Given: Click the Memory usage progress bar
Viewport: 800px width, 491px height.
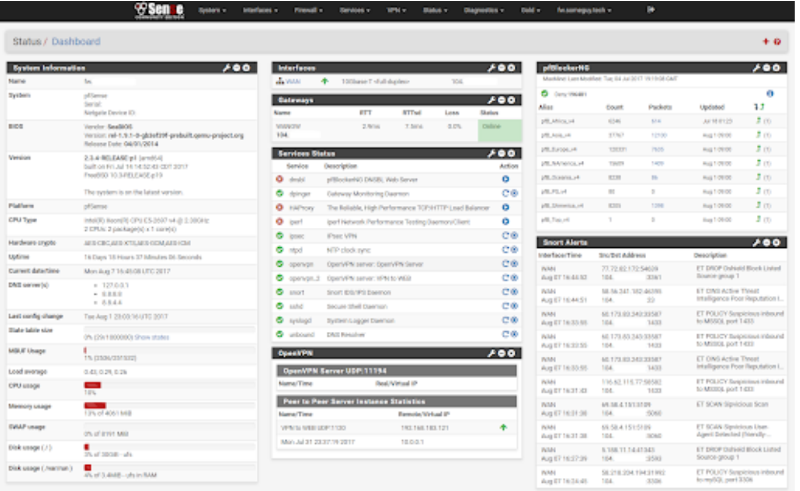Looking at the screenshot, I should click(x=169, y=405).
